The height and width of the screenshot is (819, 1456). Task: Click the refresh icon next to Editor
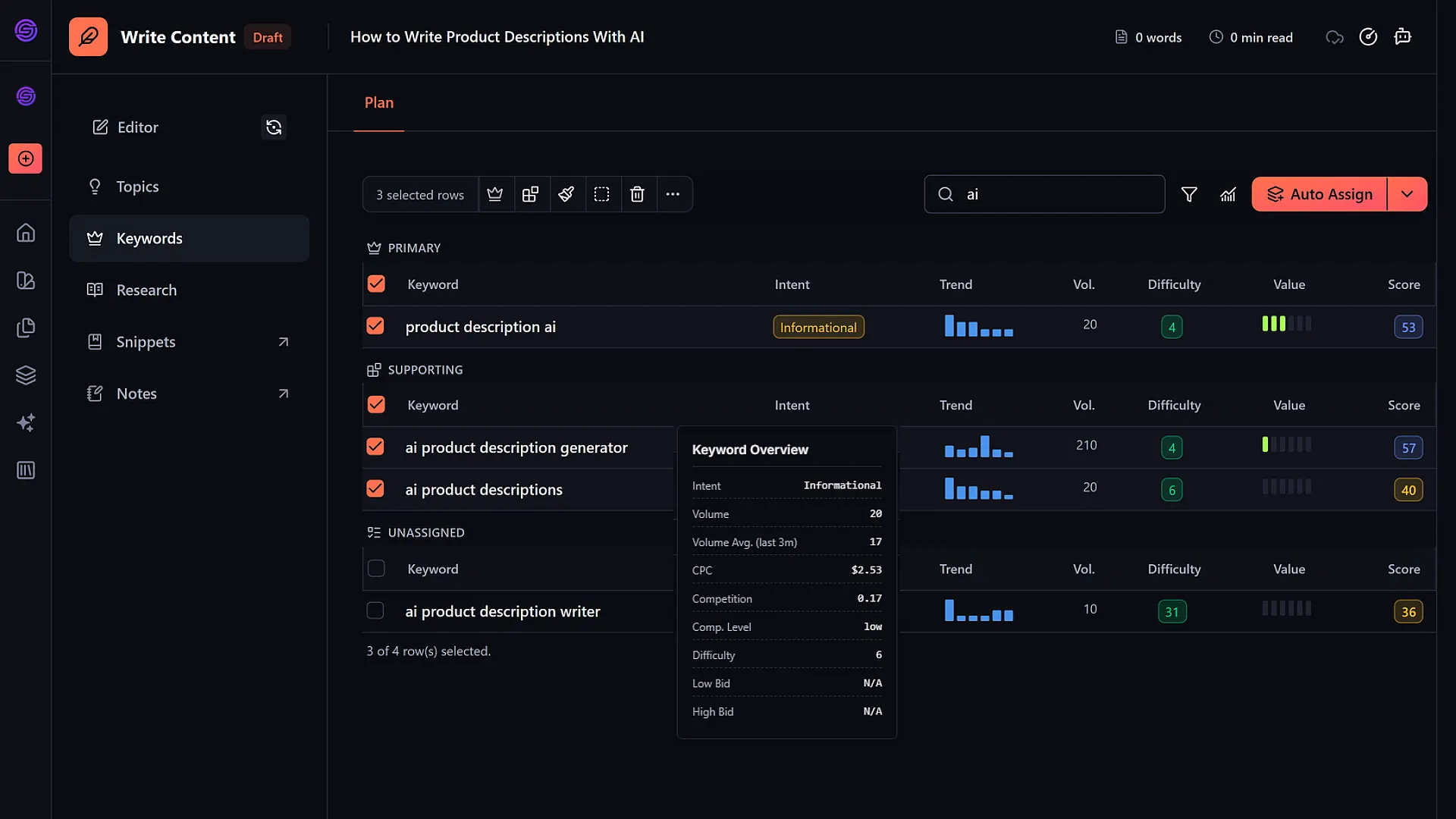[274, 127]
